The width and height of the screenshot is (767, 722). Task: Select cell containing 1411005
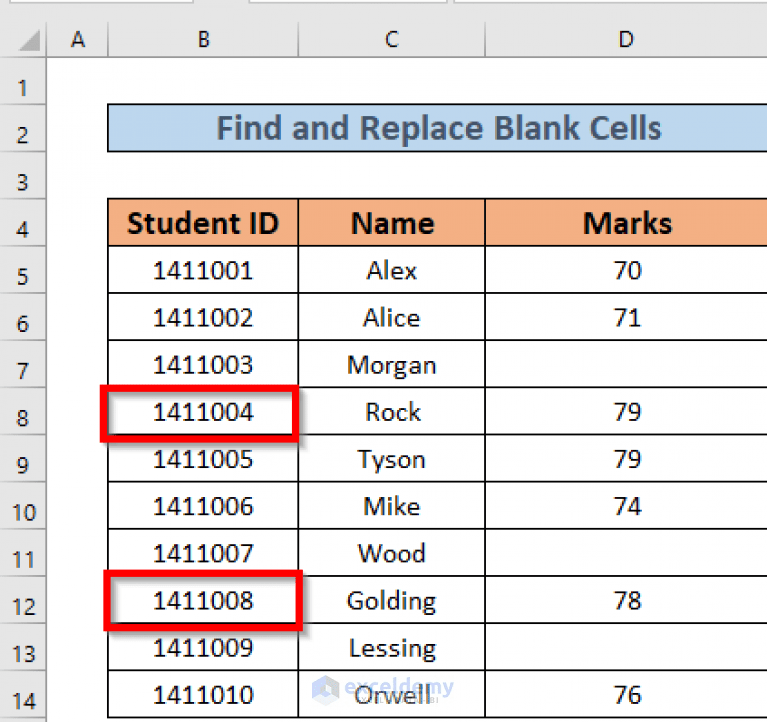203,458
